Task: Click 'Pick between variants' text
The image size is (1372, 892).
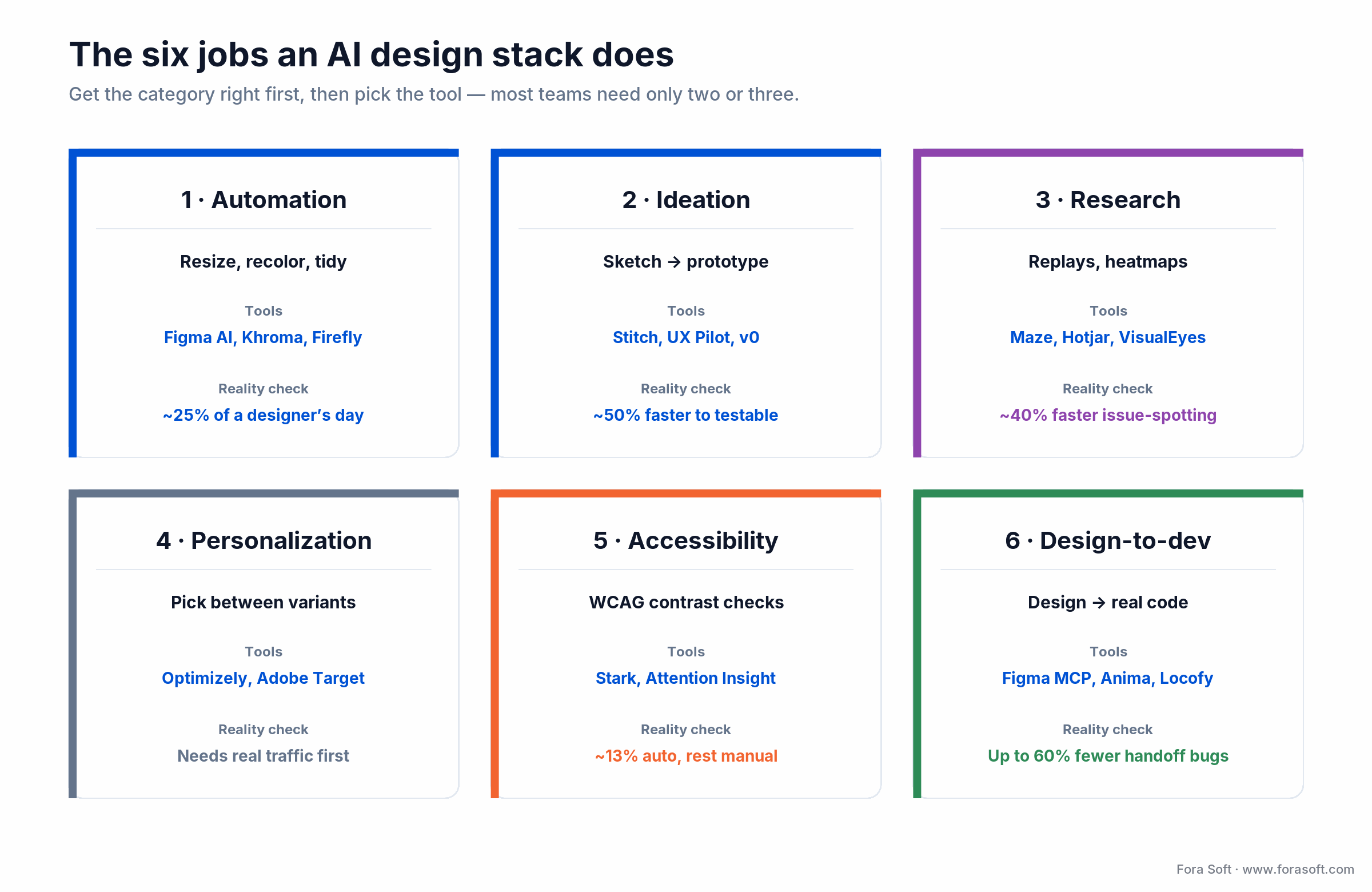Action: pyautogui.click(x=264, y=602)
